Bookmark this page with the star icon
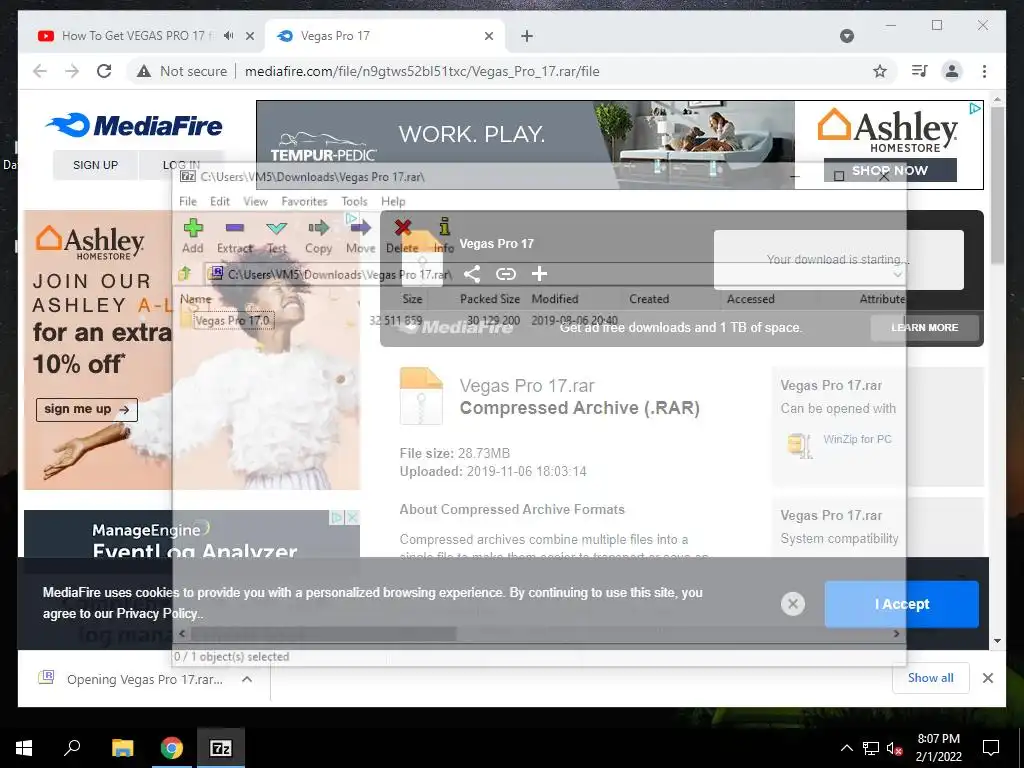The image size is (1024, 768). (x=880, y=71)
